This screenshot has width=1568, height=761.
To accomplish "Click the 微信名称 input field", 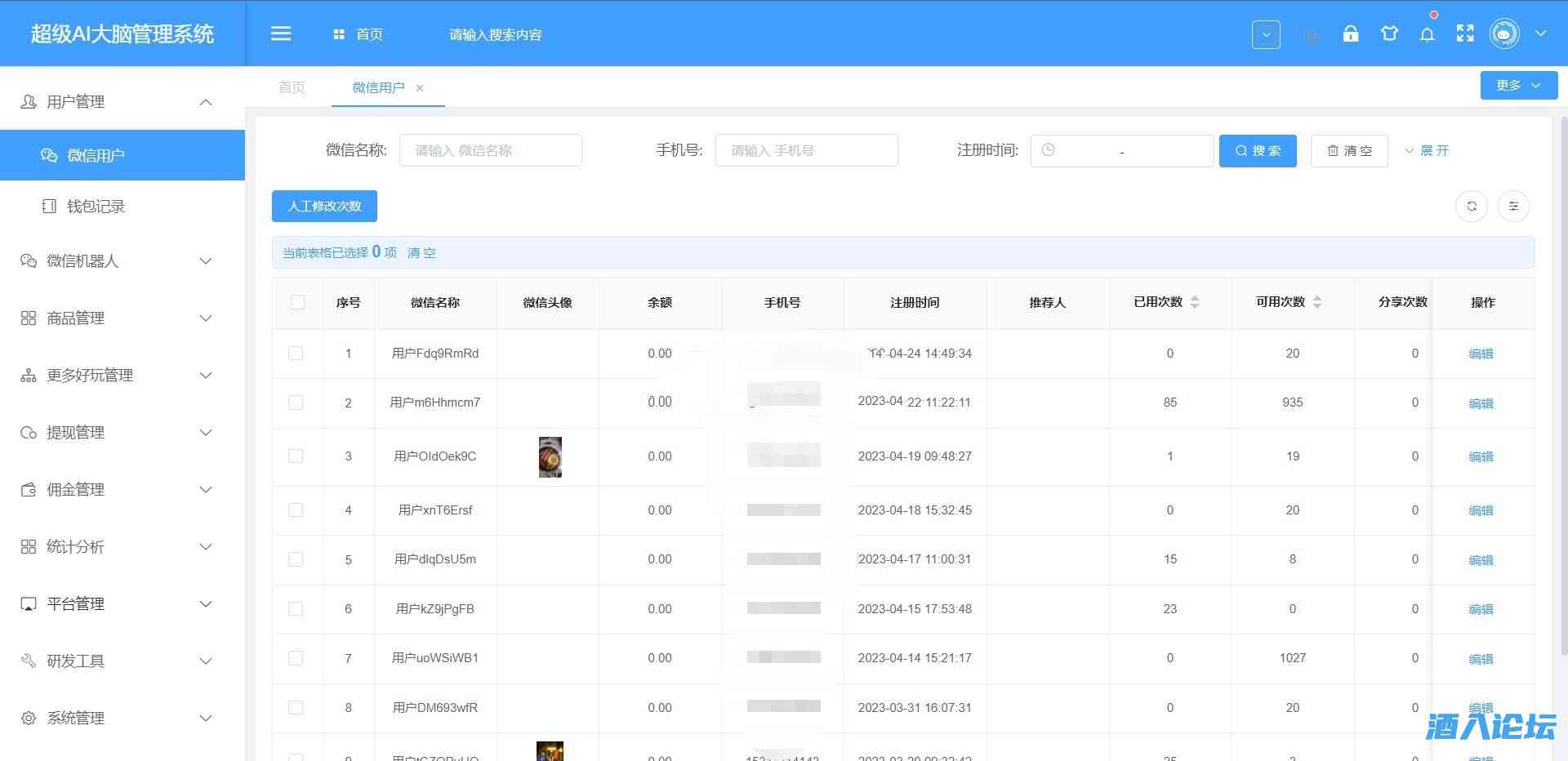I will click(490, 150).
